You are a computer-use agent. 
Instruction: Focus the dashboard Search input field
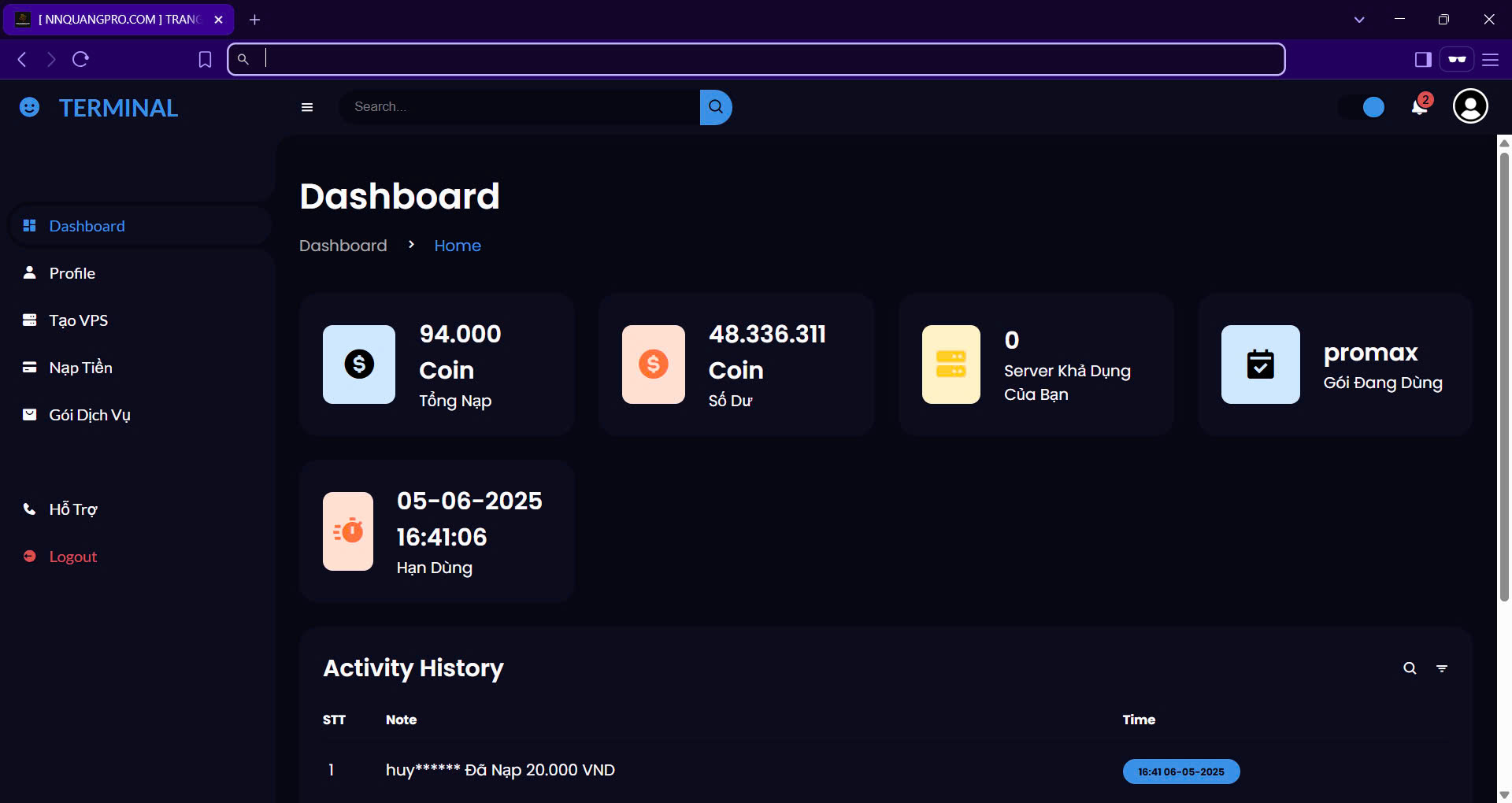click(x=520, y=107)
